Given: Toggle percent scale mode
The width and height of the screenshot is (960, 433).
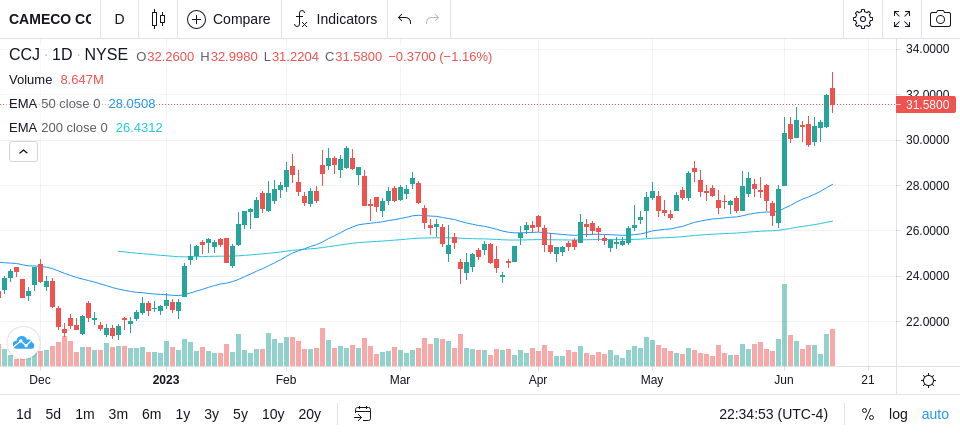Looking at the screenshot, I should (868, 414).
